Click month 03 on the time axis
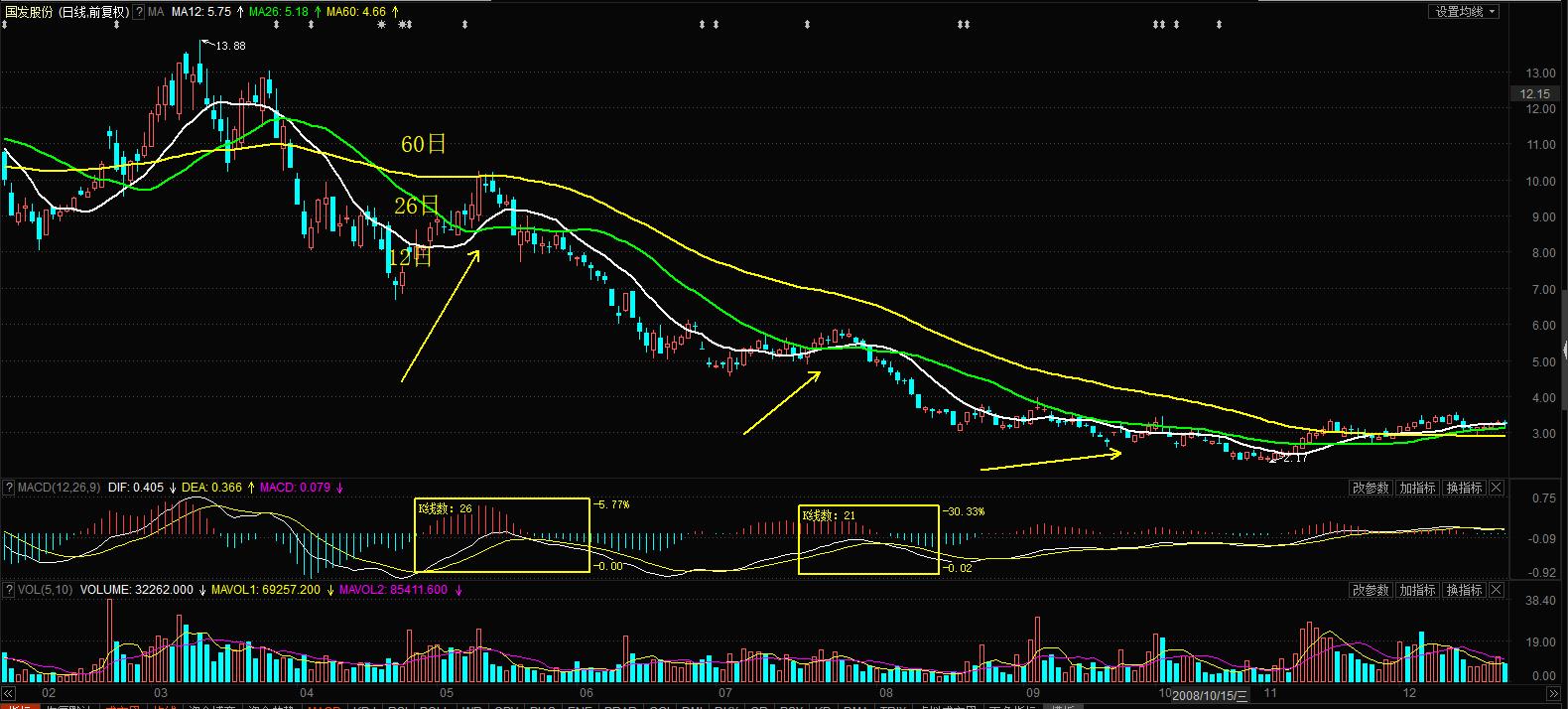1568x709 pixels. 161,693
